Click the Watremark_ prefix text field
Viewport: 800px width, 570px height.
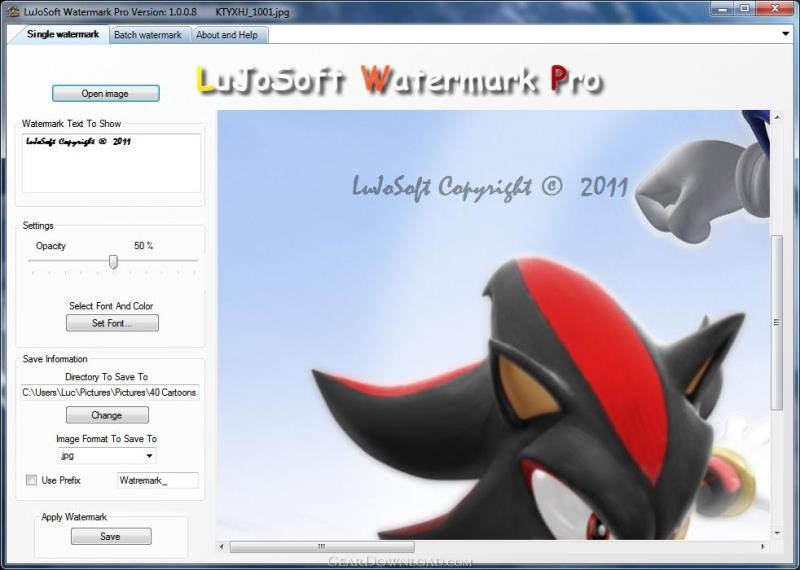(x=158, y=480)
